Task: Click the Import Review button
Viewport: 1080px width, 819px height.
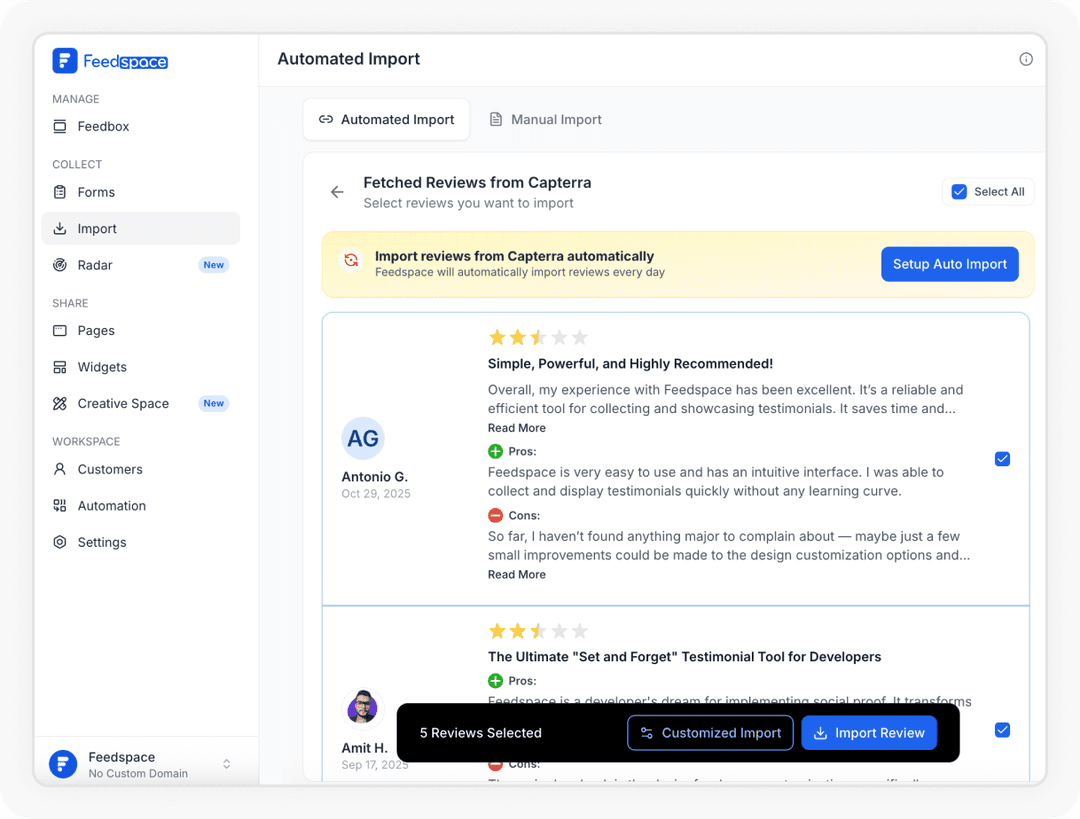Action: (x=869, y=733)
